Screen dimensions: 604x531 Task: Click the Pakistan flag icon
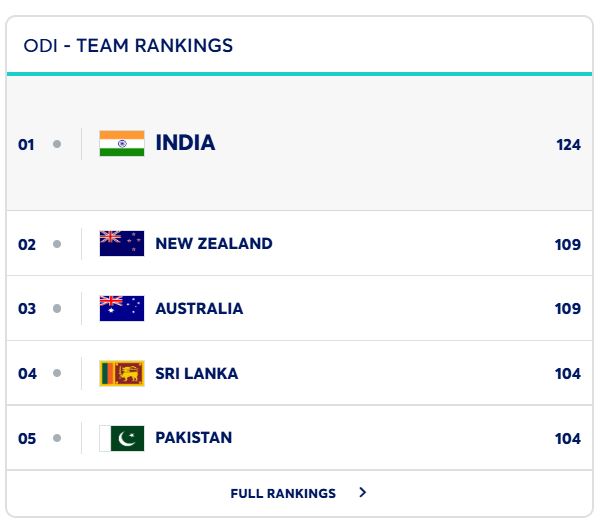tap(122, 438)
